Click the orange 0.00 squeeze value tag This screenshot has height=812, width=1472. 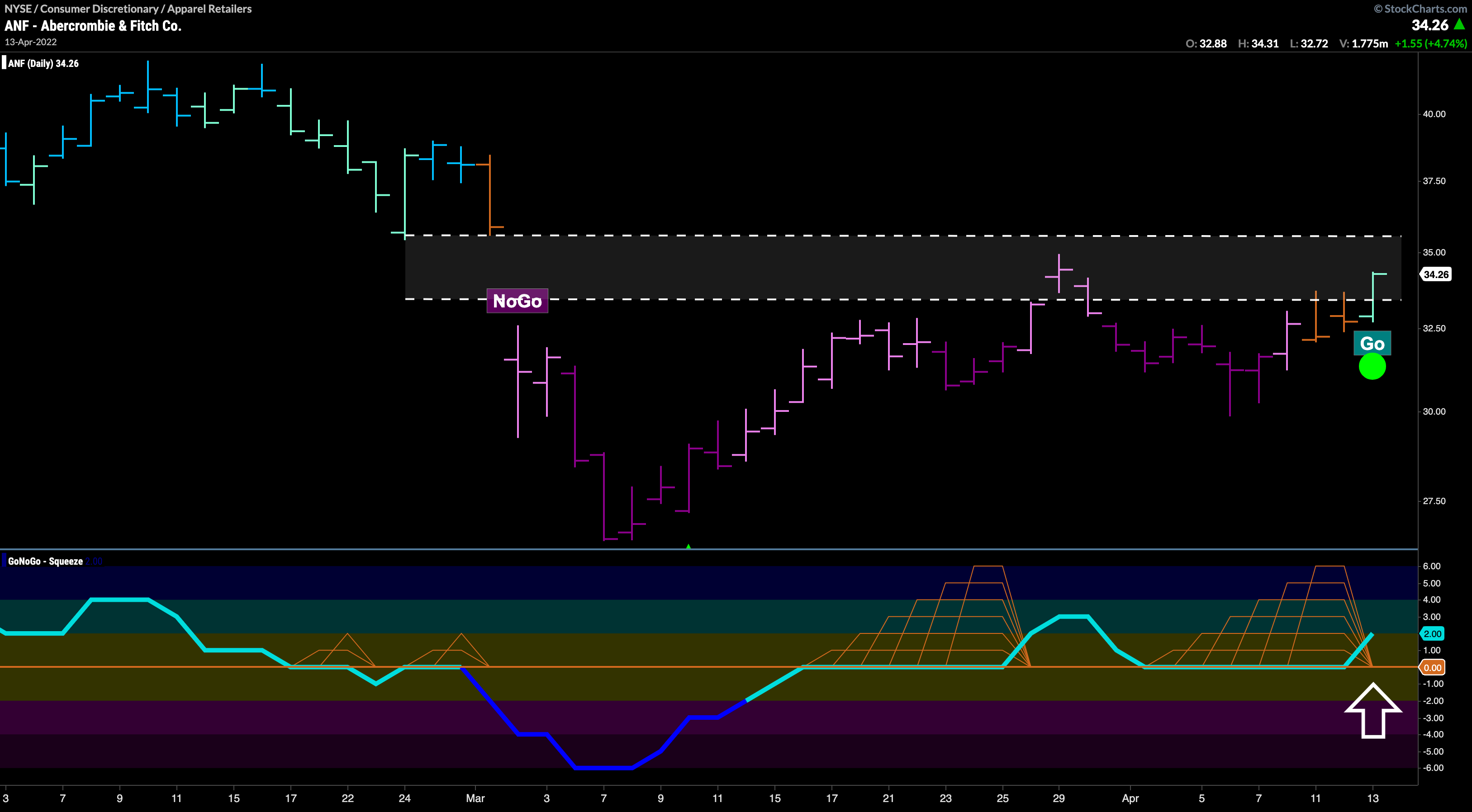click(1432, 667)
